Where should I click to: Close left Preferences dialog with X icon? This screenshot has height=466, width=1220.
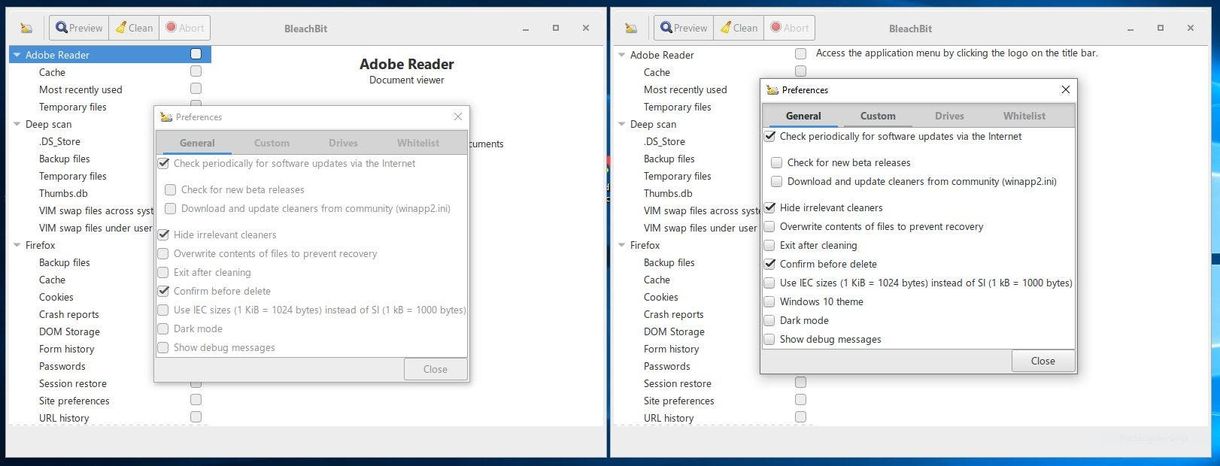[458, 117]
